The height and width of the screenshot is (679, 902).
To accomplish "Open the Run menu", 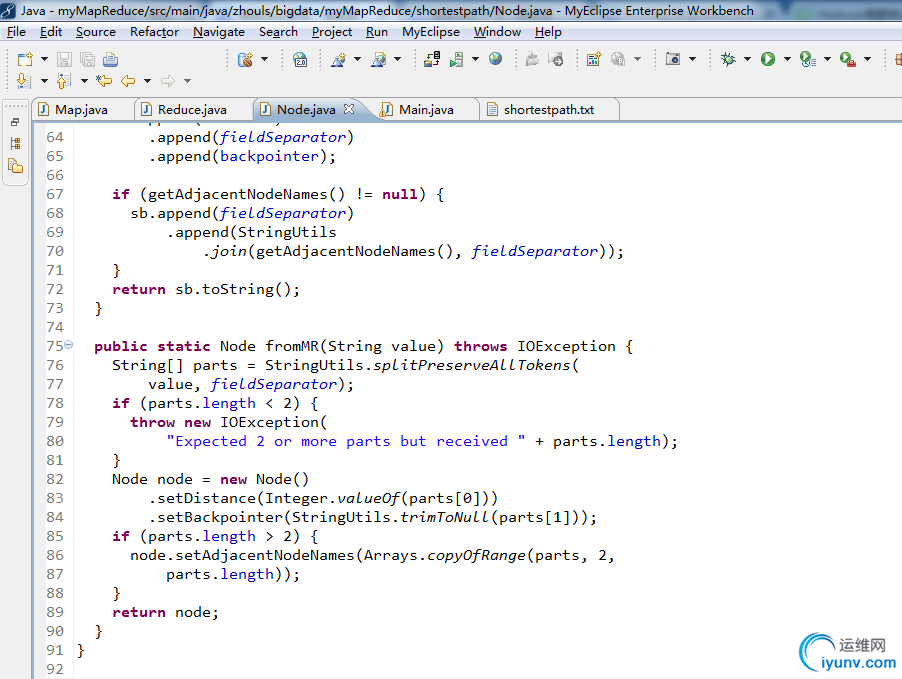I will click(x=377, y=32).
